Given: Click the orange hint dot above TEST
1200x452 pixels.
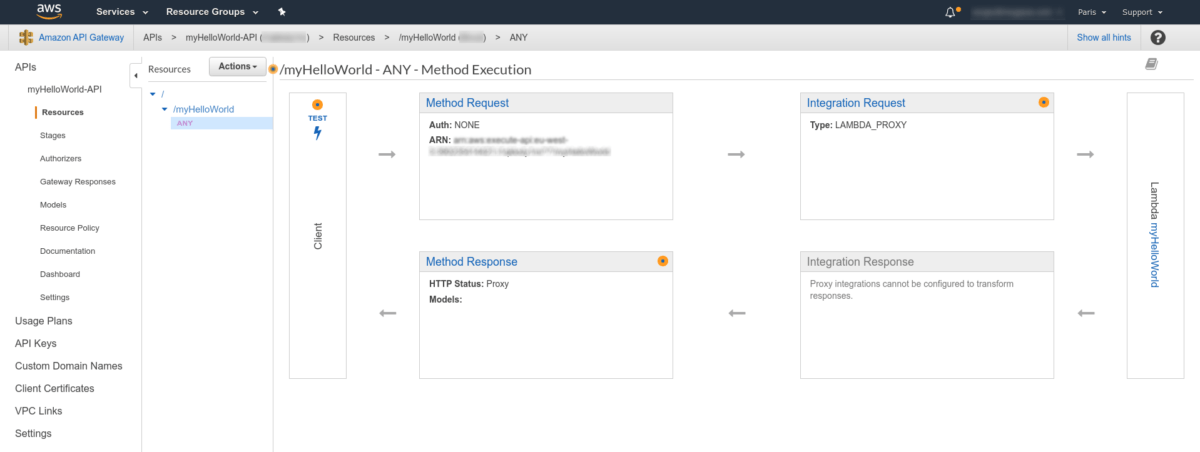Looking at the screenshot, I should 318,104.
